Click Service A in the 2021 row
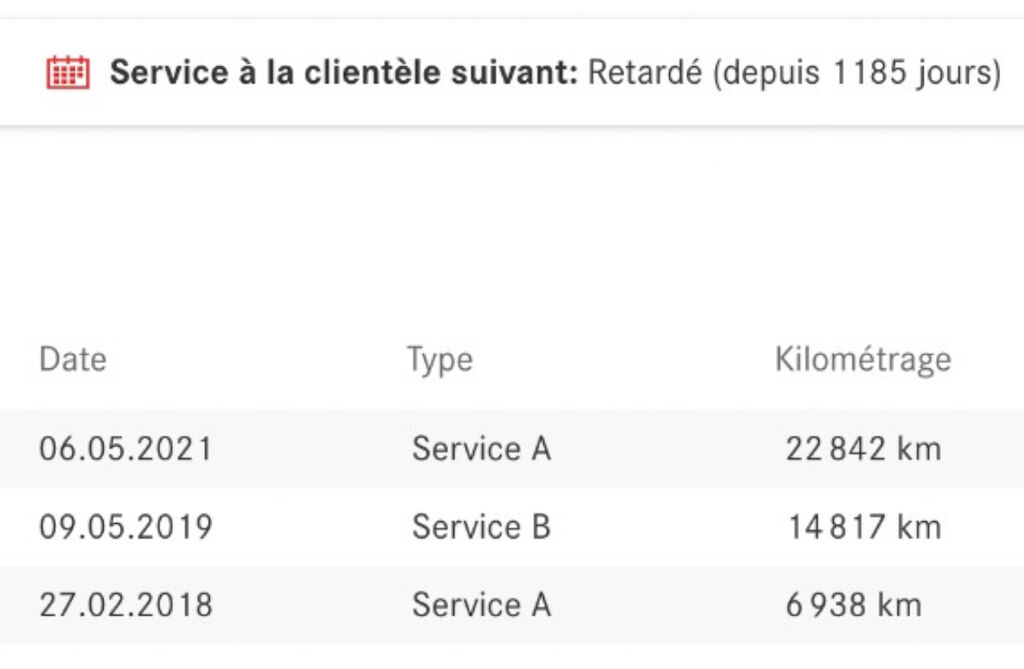 coord(481,449)
